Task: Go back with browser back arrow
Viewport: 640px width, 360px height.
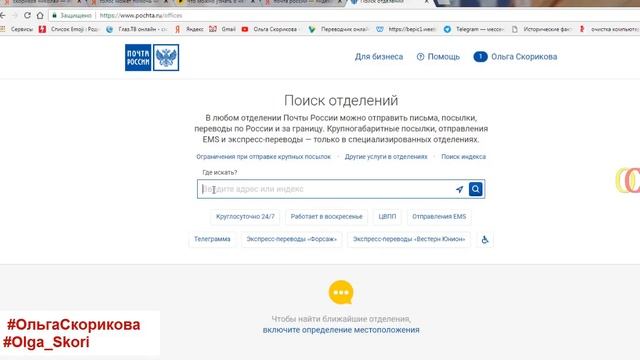Action: 3,16
